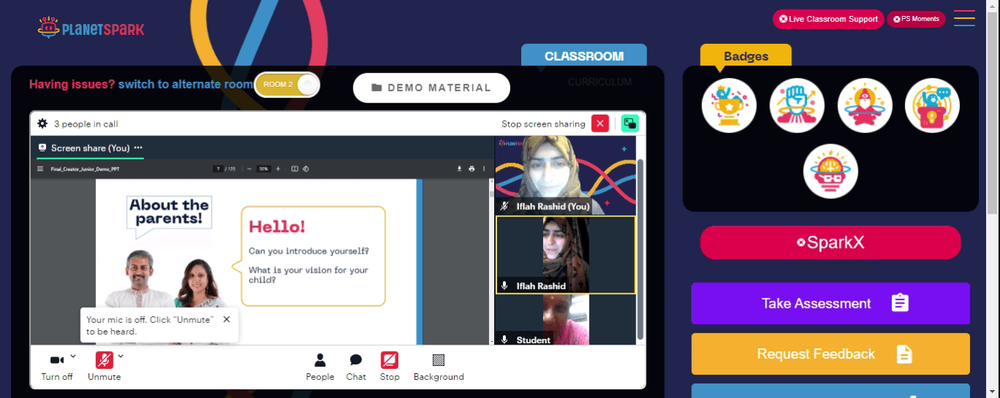Viewport: 1000px width, 398px height.
Task: Open the People participants icon
Action: tap(320, 360)
